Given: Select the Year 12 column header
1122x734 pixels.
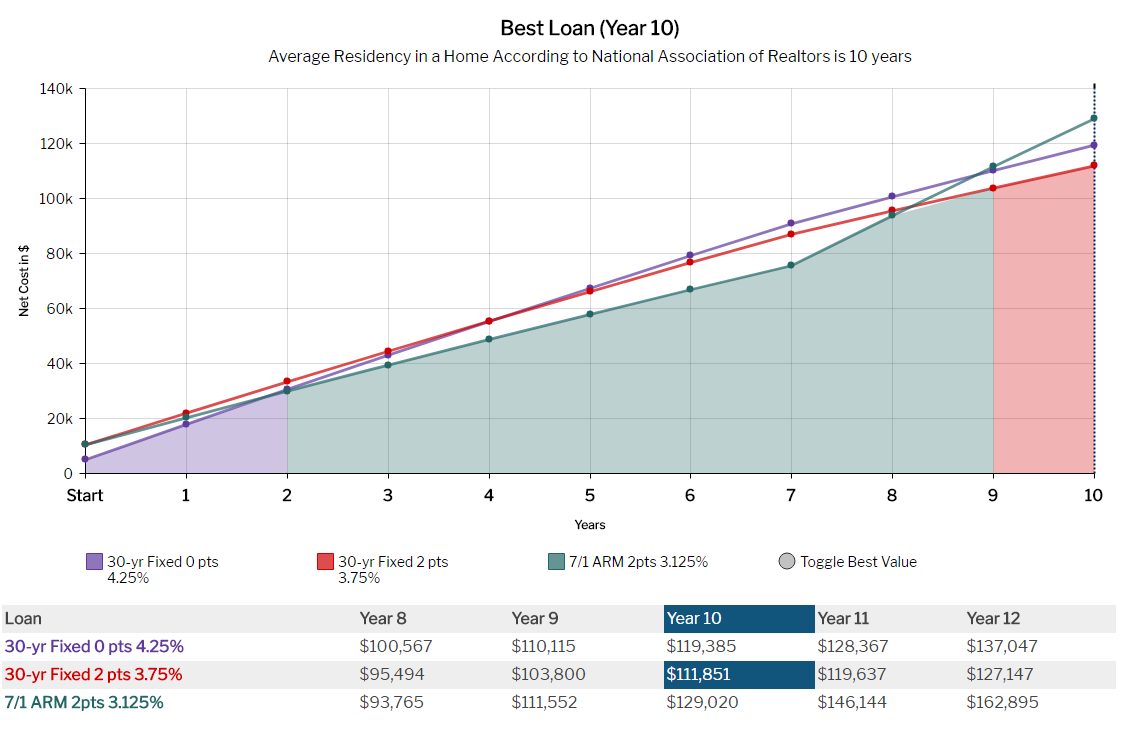Looking at the screenshot, I should [994, 619].
